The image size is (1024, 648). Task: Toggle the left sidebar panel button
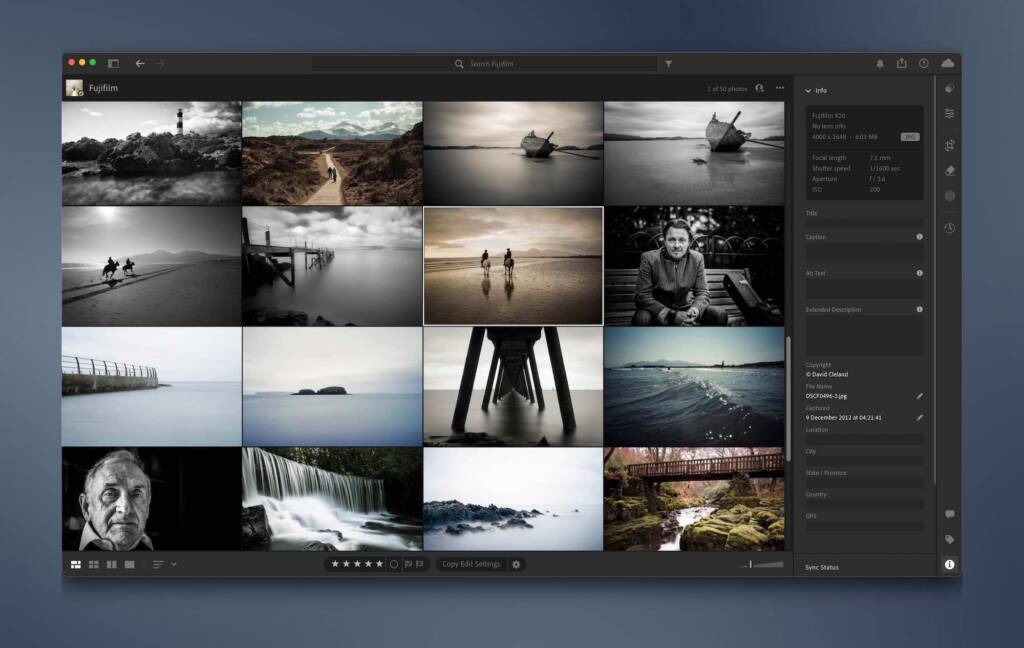pyautogui.click(x=113, y=63)
